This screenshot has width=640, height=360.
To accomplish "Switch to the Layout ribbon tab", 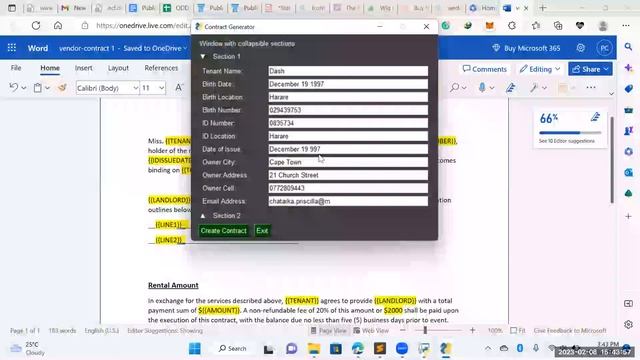I will click(x=118, y=68).
